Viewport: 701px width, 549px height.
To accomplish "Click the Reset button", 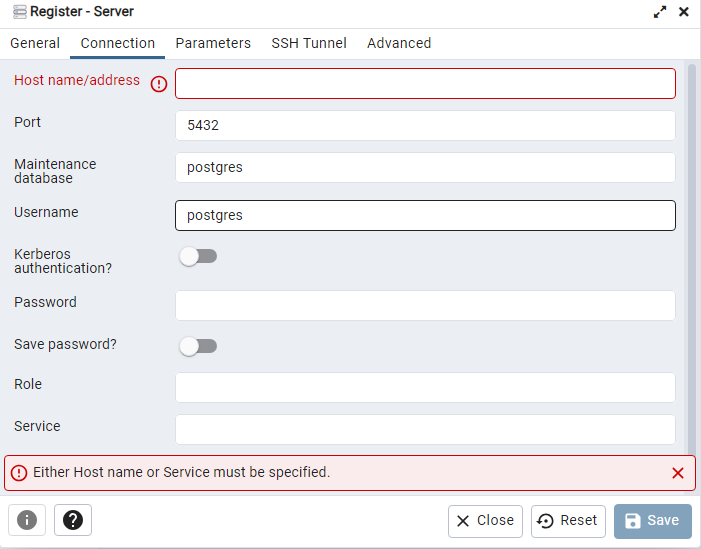I will click(x=568, y=521).
